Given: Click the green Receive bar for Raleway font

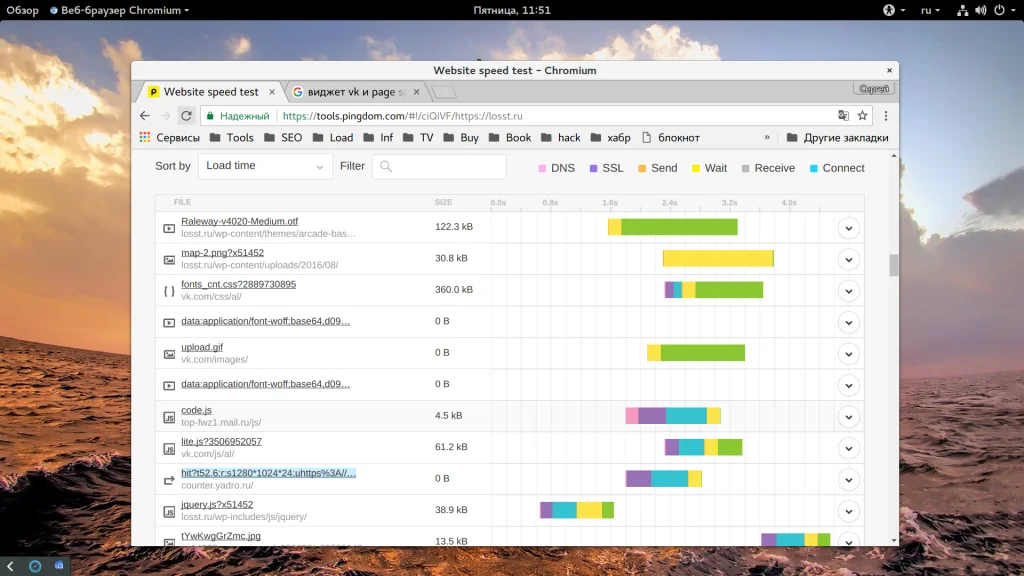Looking at the screenshot, I should (679, 227).
